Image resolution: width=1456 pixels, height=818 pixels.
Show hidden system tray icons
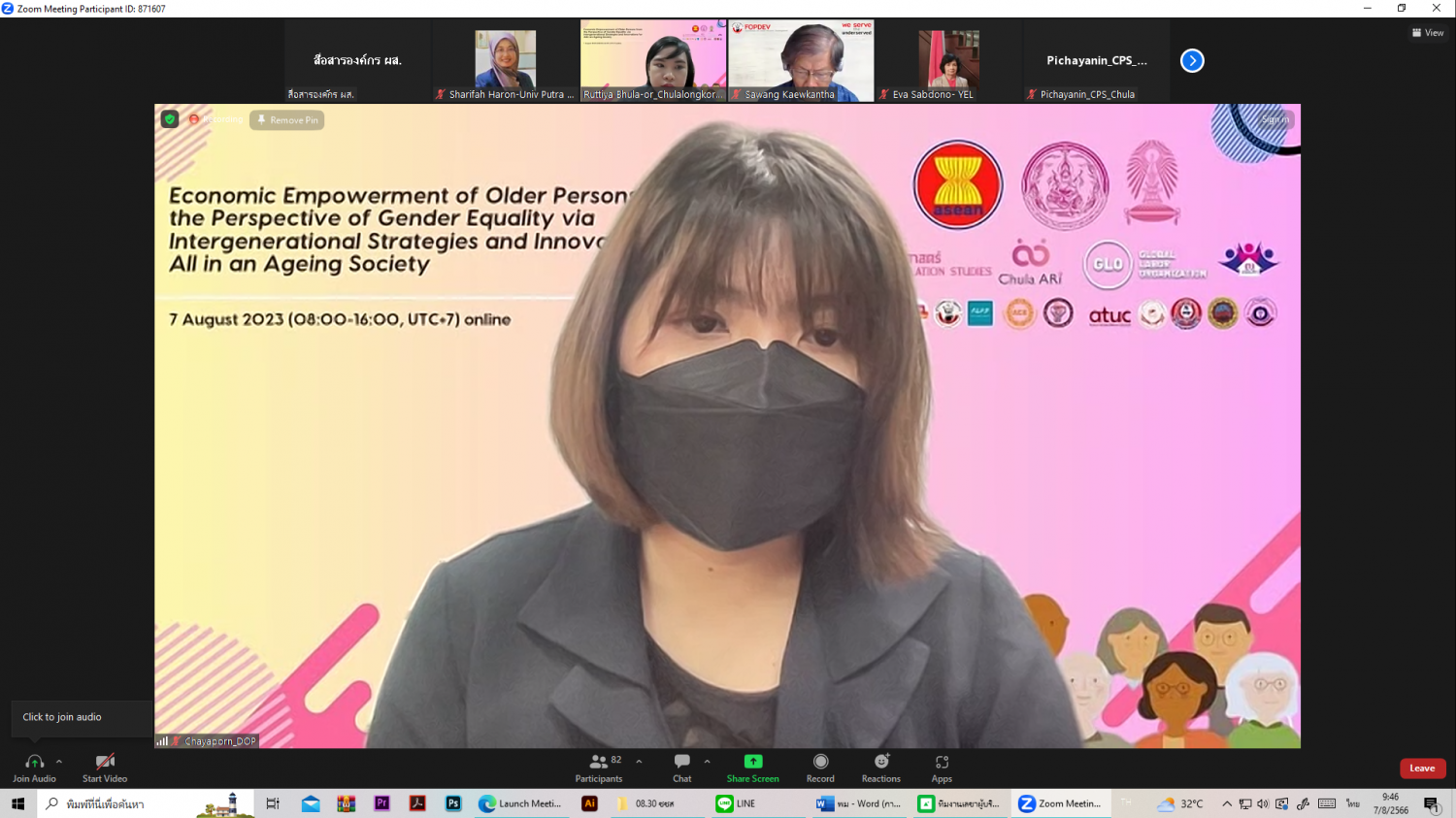pos(1227,803)
